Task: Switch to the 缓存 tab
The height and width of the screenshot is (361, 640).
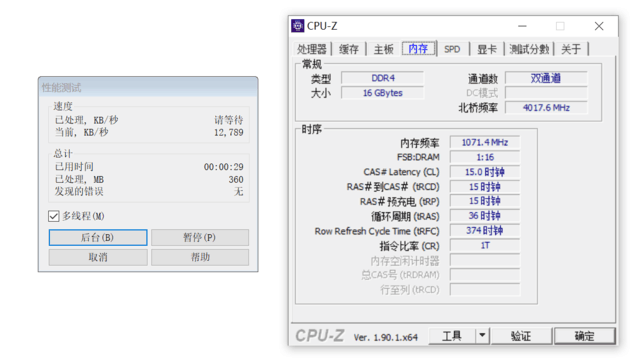Action: coord(349,49)
